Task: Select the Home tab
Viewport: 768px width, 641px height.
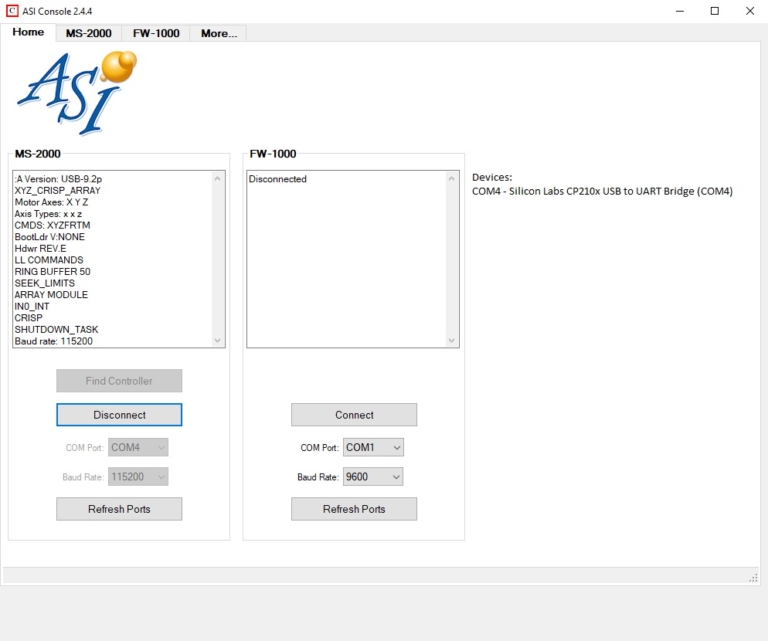Action: tap(28, 32)
